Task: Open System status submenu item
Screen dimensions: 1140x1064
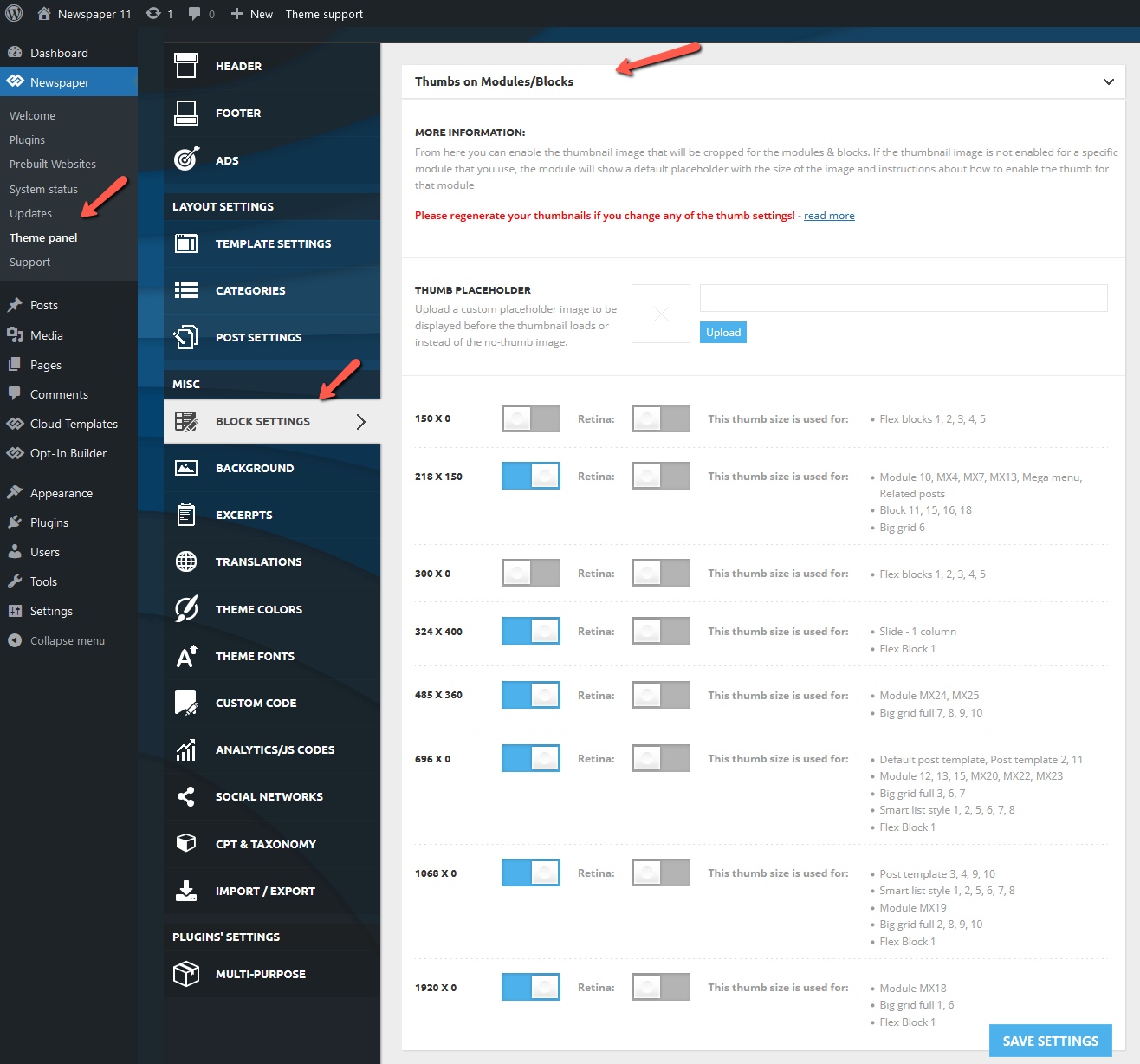Action: tap(43, 189)
